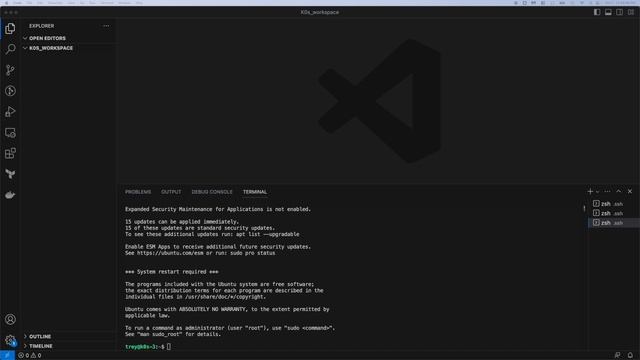Image resolution: width=640 pixels, height=360 pixels.
Task: Open the new terminal launch profile dropdown arrow
Action: pyautogui.click(x=598, y=192)
